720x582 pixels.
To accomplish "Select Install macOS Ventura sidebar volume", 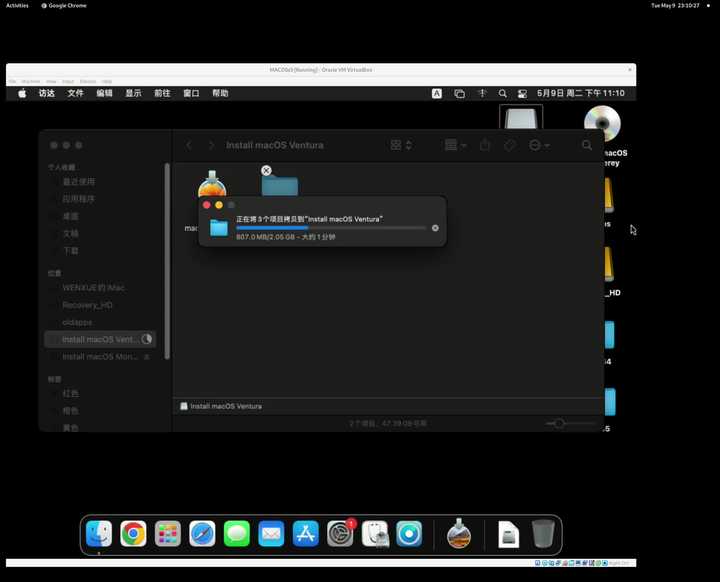I will [100, 339].
